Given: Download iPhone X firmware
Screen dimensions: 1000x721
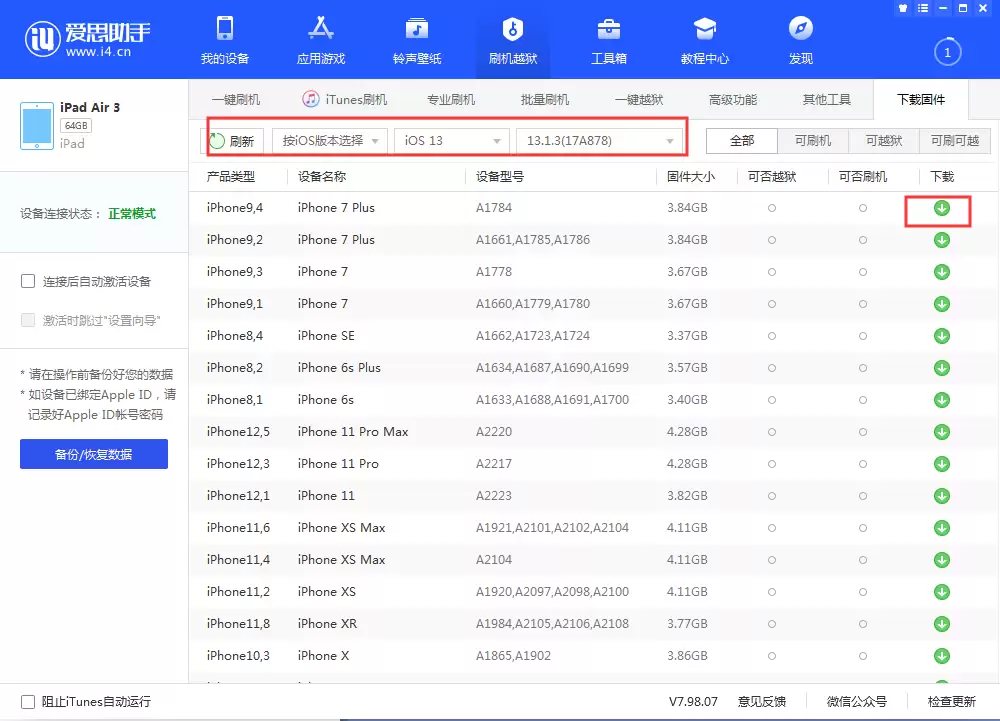Looking at the screenshot, I should (x=941, y=655).
